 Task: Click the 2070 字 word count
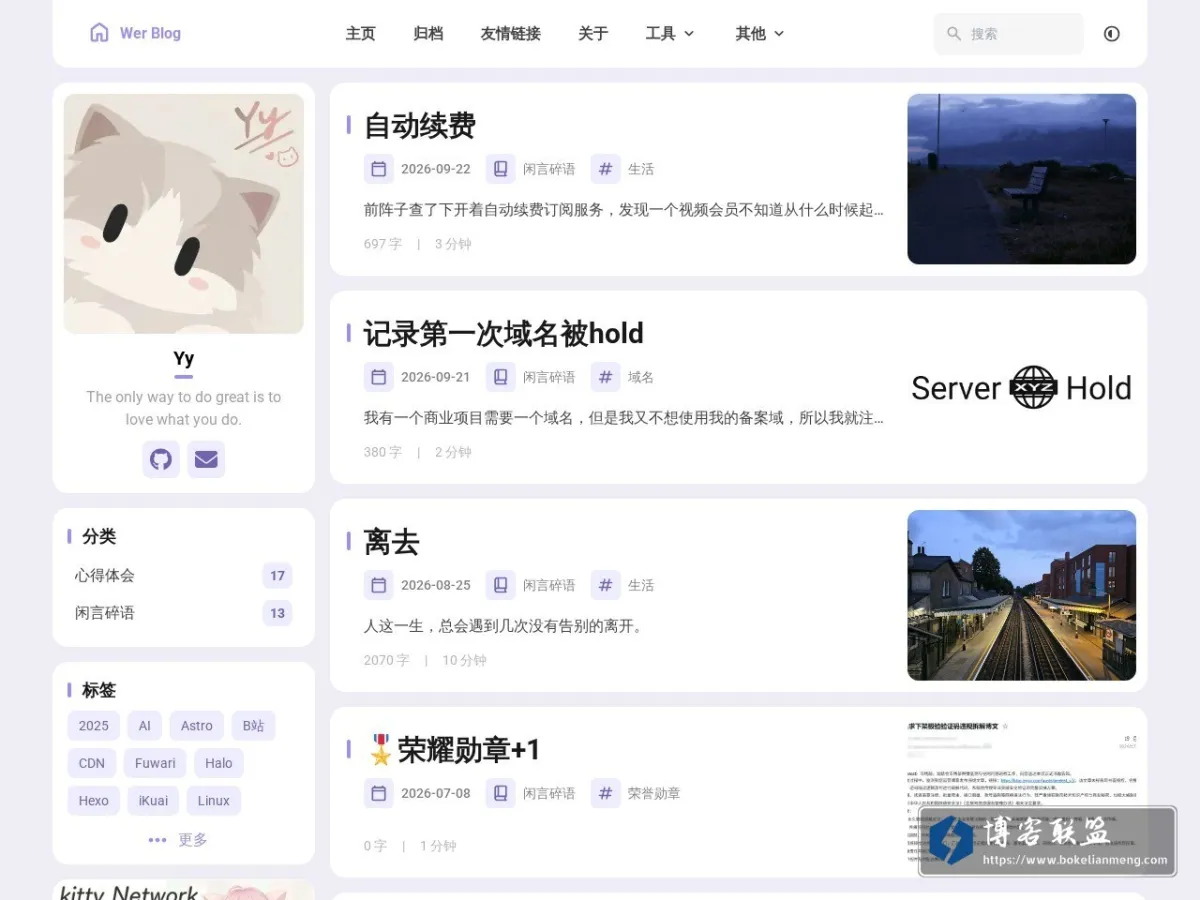(x=387, y=660)
